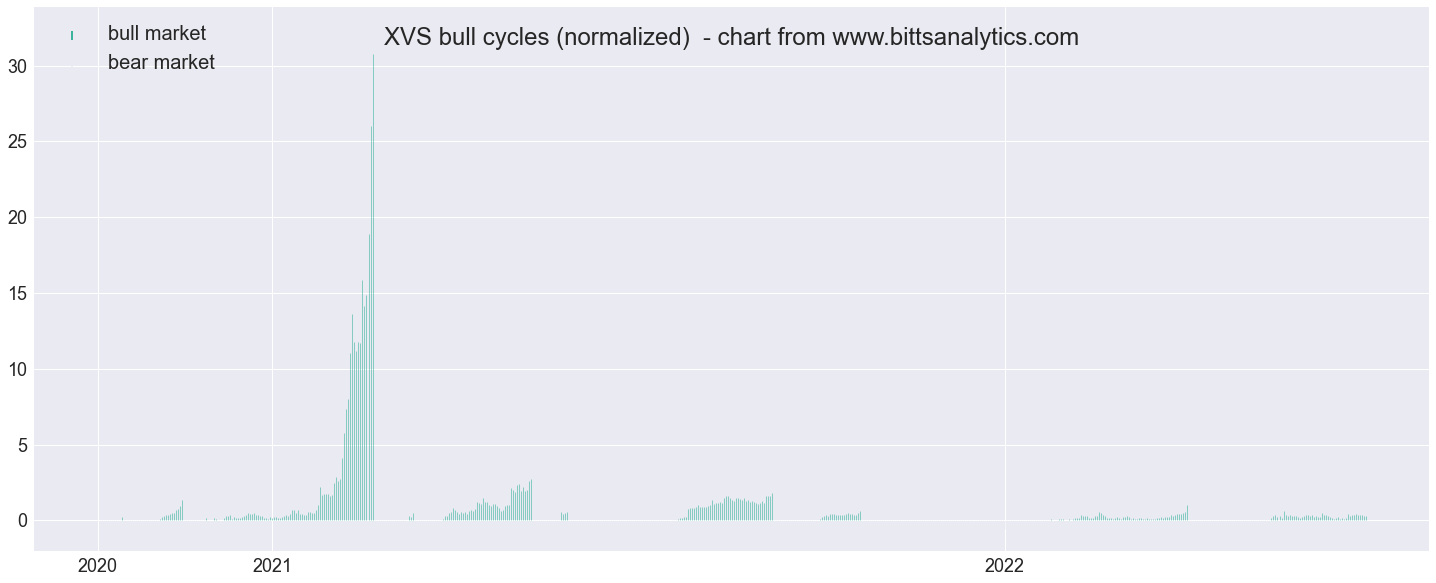The width and height of the screenshot is (1436, 583).
Task: Click the green bull cluster after 2022
Action: point(1319,516)
